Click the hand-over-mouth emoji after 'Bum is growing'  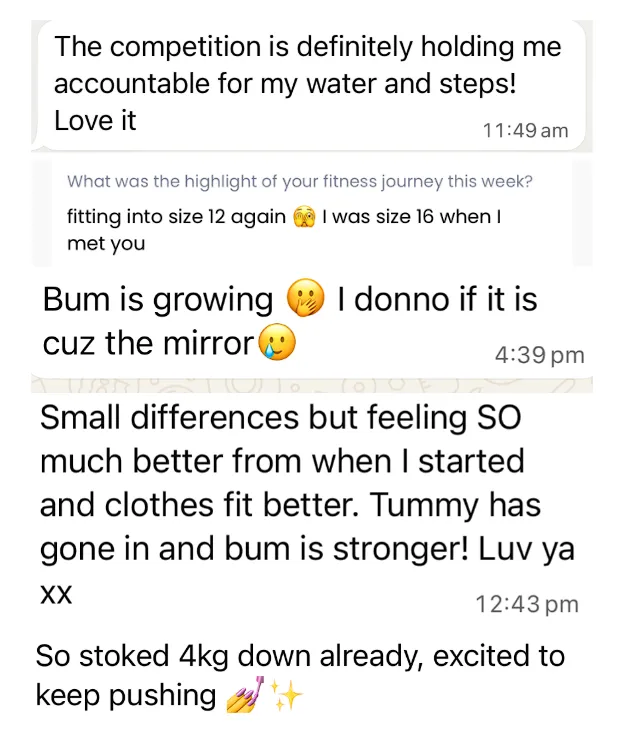click(306, 299)
